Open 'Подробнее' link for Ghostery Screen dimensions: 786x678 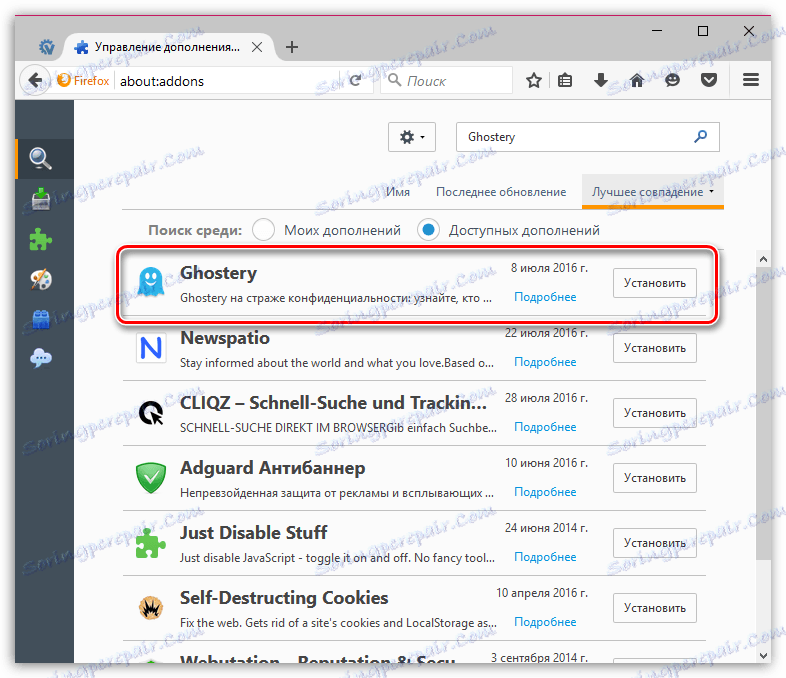pyautogui.click(x=545, y=297)
